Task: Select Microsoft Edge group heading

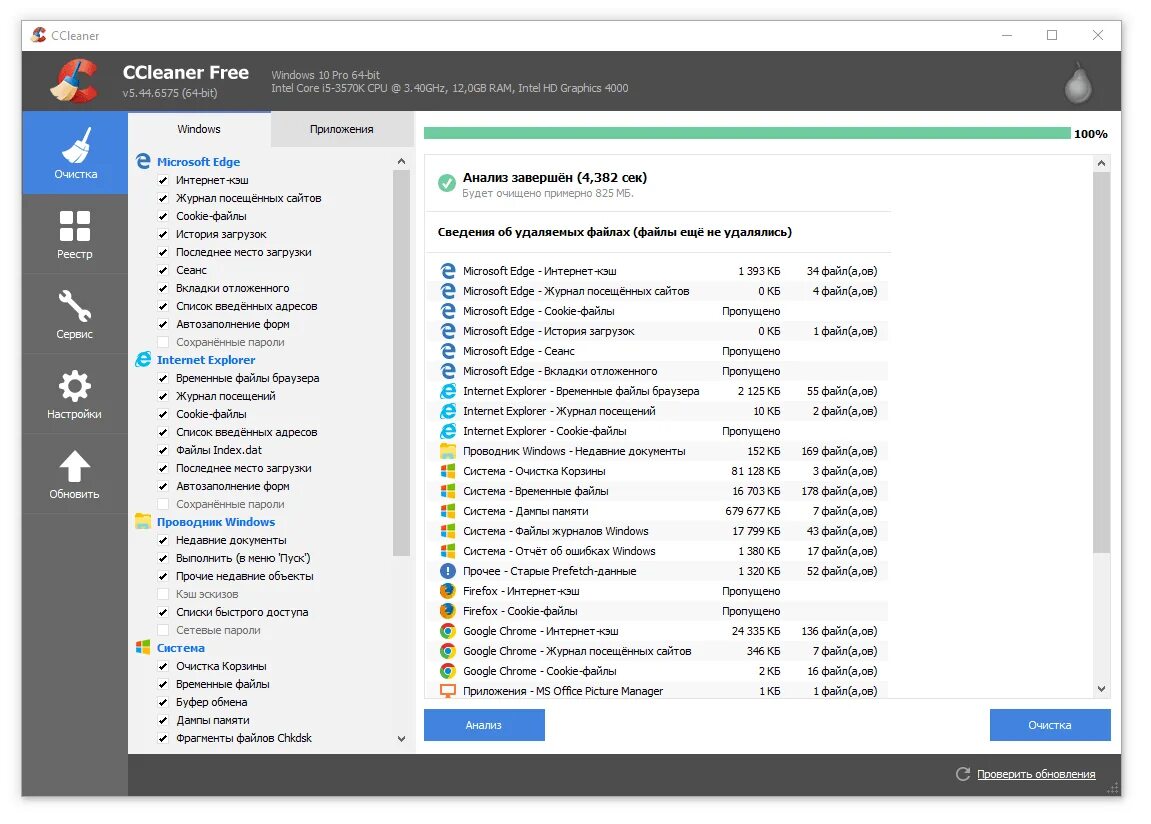Action: tap(198, 161)
